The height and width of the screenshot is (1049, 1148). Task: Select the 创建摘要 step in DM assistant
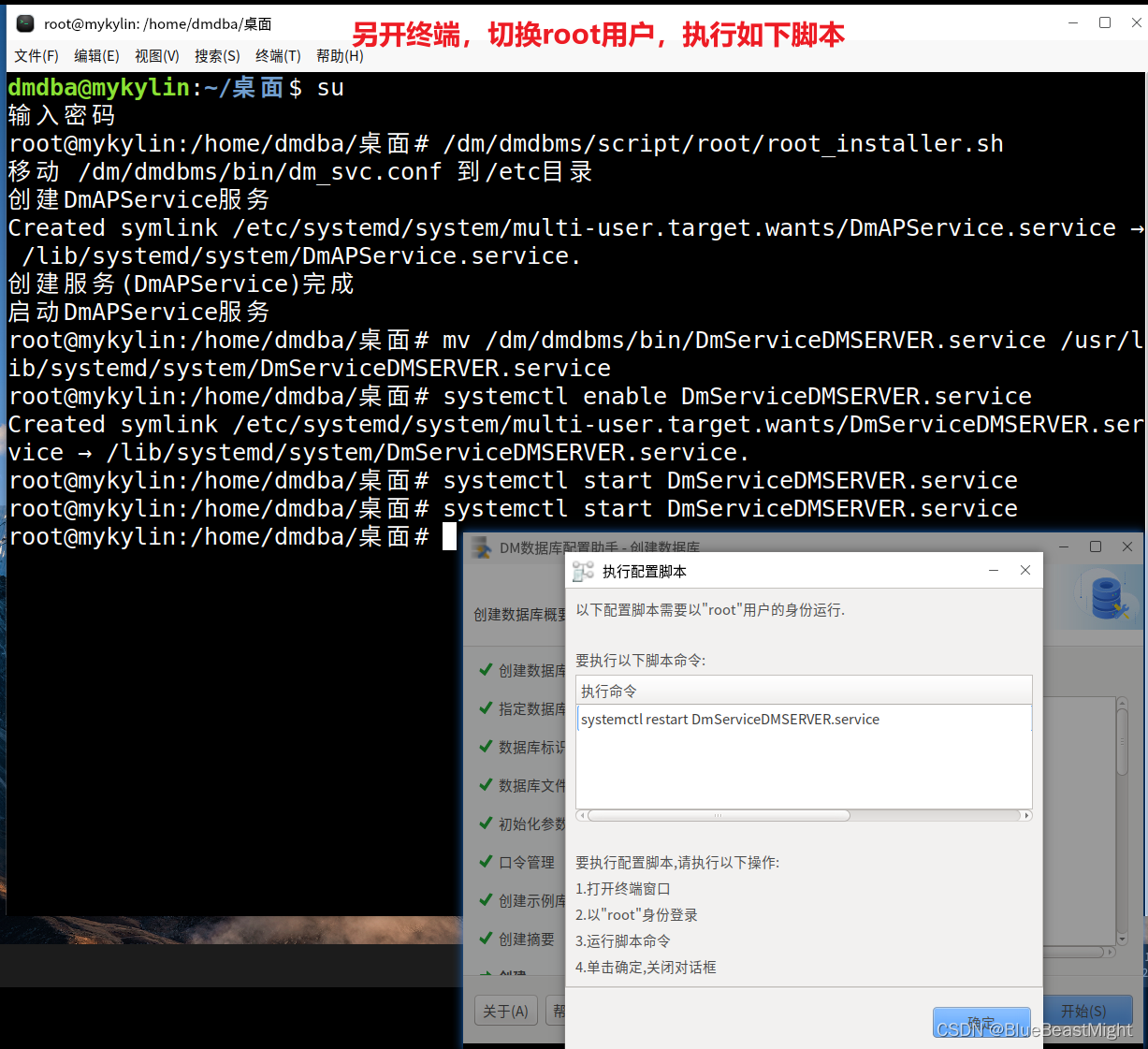pos(527,939)
